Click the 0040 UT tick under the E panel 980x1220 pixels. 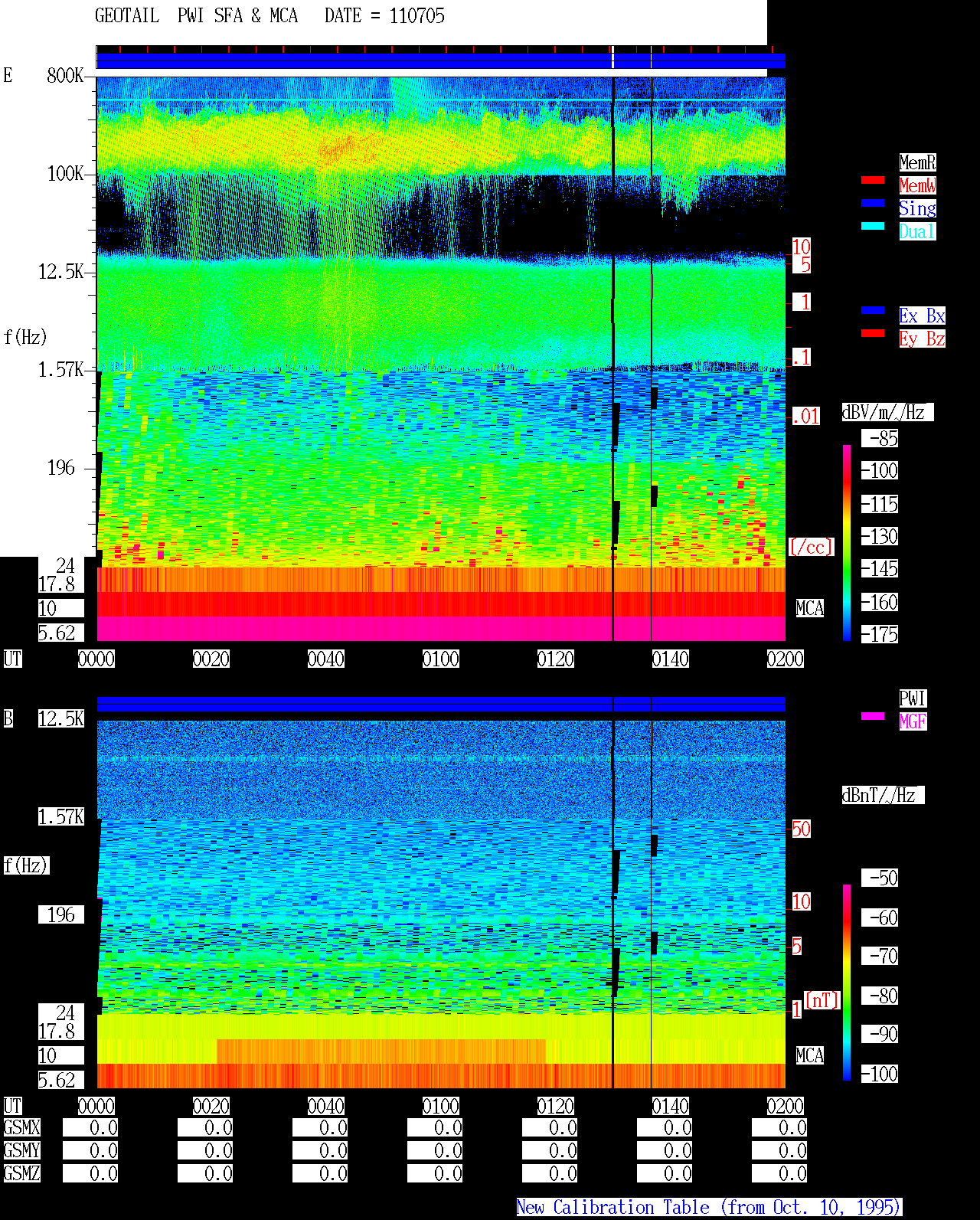pyautogui.click(x=326, y=659)
